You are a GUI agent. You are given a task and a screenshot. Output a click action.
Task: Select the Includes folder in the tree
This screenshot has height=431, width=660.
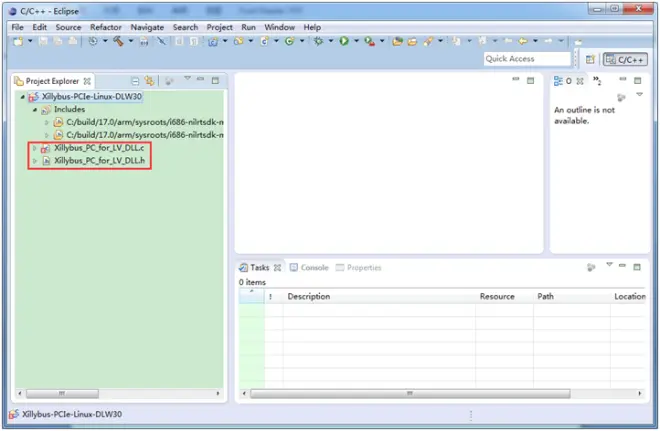coord(69,109)
